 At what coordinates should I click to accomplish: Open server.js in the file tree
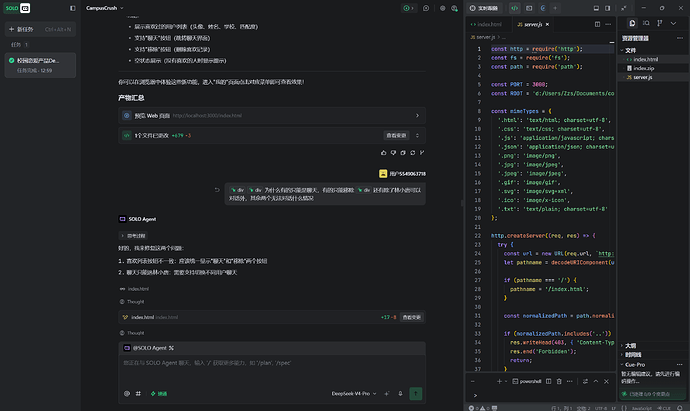tap(643, 77)
